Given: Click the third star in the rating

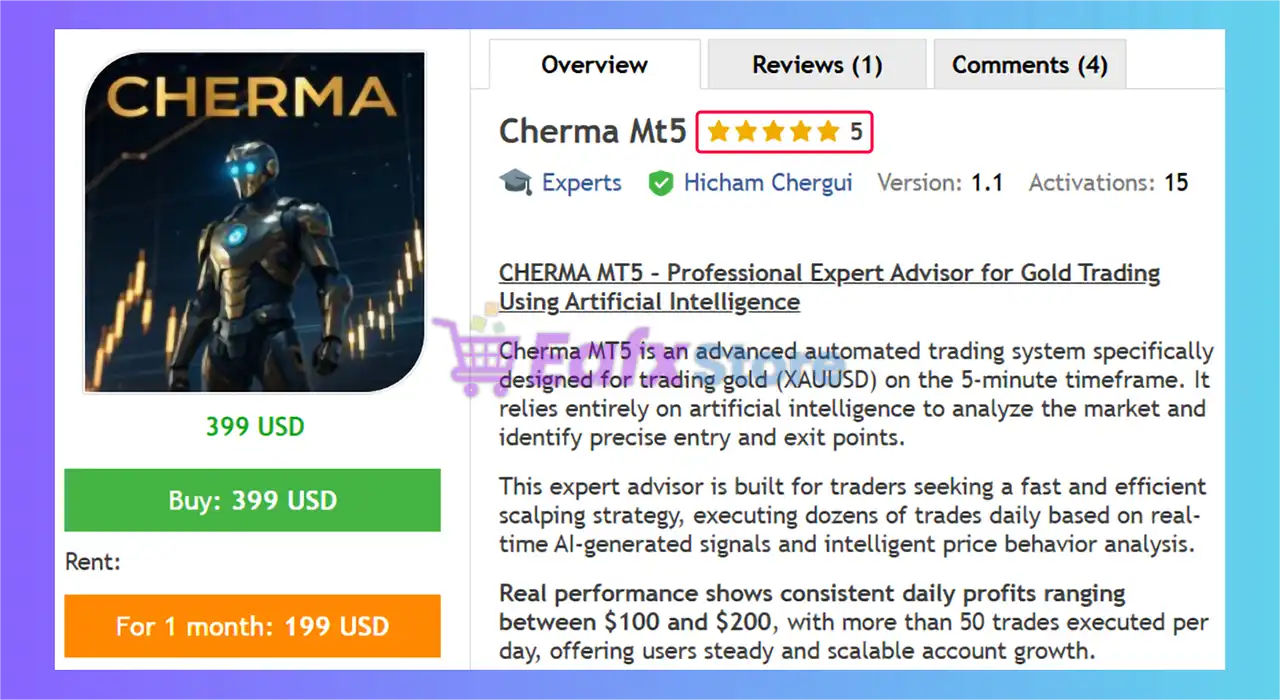Looking at the screenshot, I should [x=773, y=131].
